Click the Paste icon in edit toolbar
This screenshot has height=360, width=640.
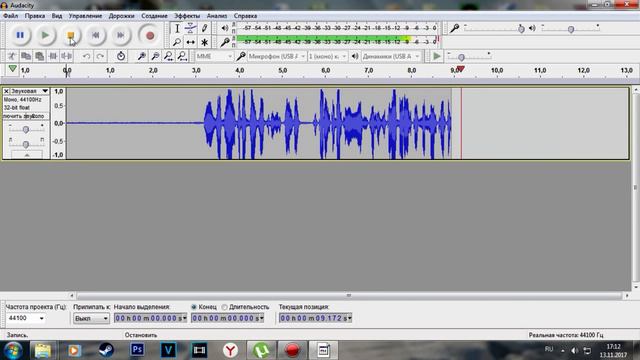tap(40, 56)
